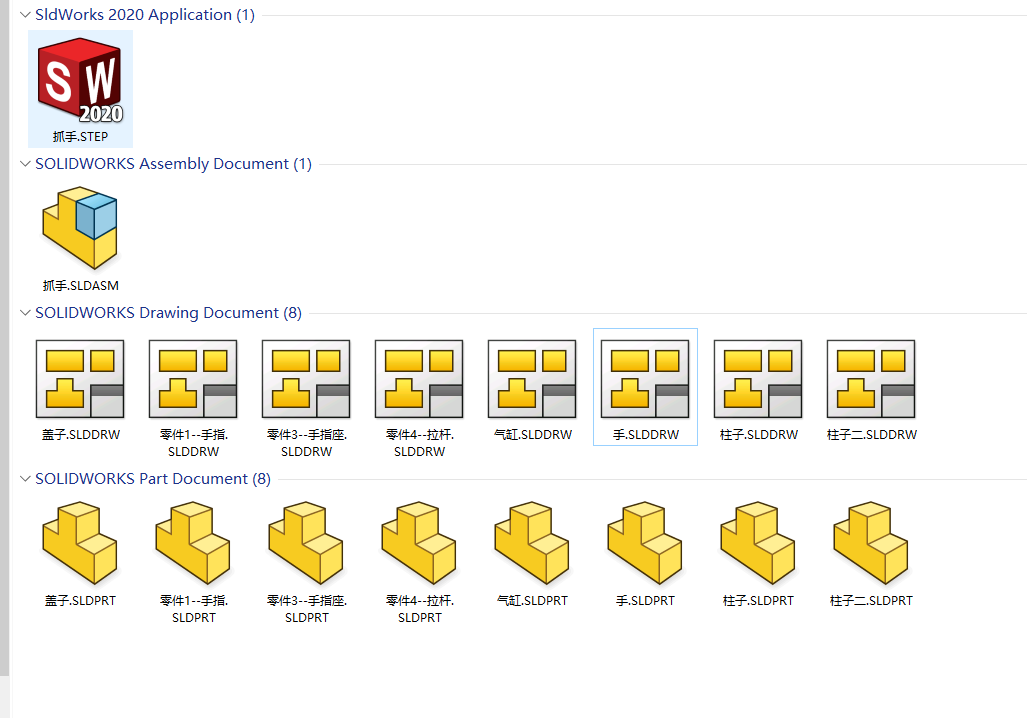The width and height of the screenshot is (1027, 718).
Task: Click the 柱子二.SLDDRW file name label
Action: tap(872, 434)
